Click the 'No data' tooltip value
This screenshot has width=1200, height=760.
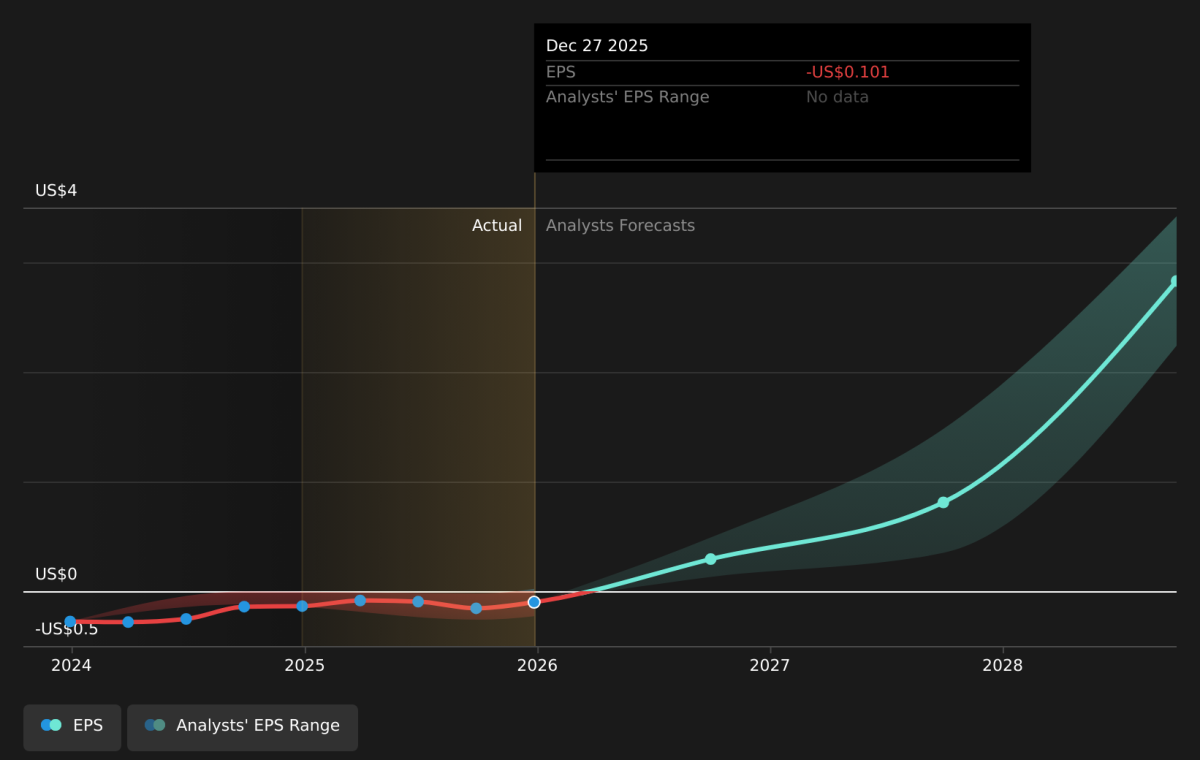tap(838, 97)
